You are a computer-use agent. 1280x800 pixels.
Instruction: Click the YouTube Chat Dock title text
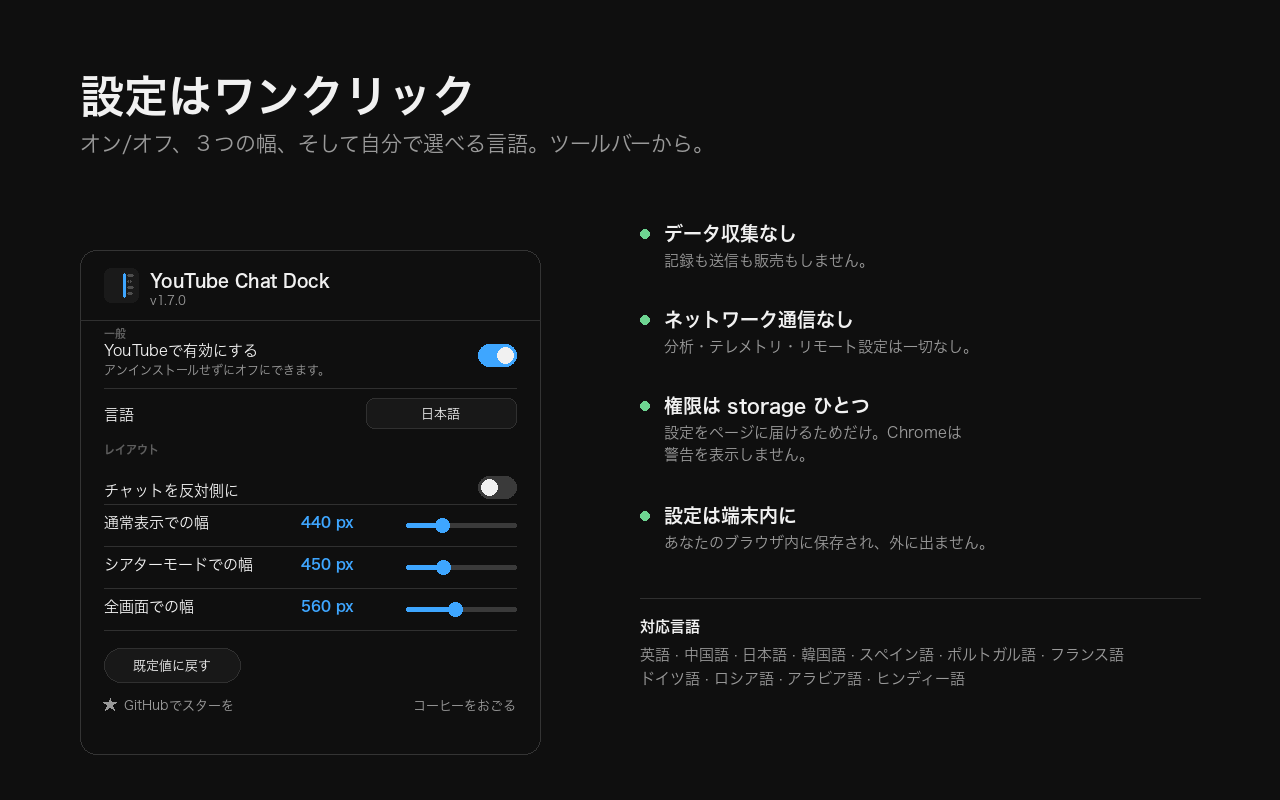[x=240, y=281]
